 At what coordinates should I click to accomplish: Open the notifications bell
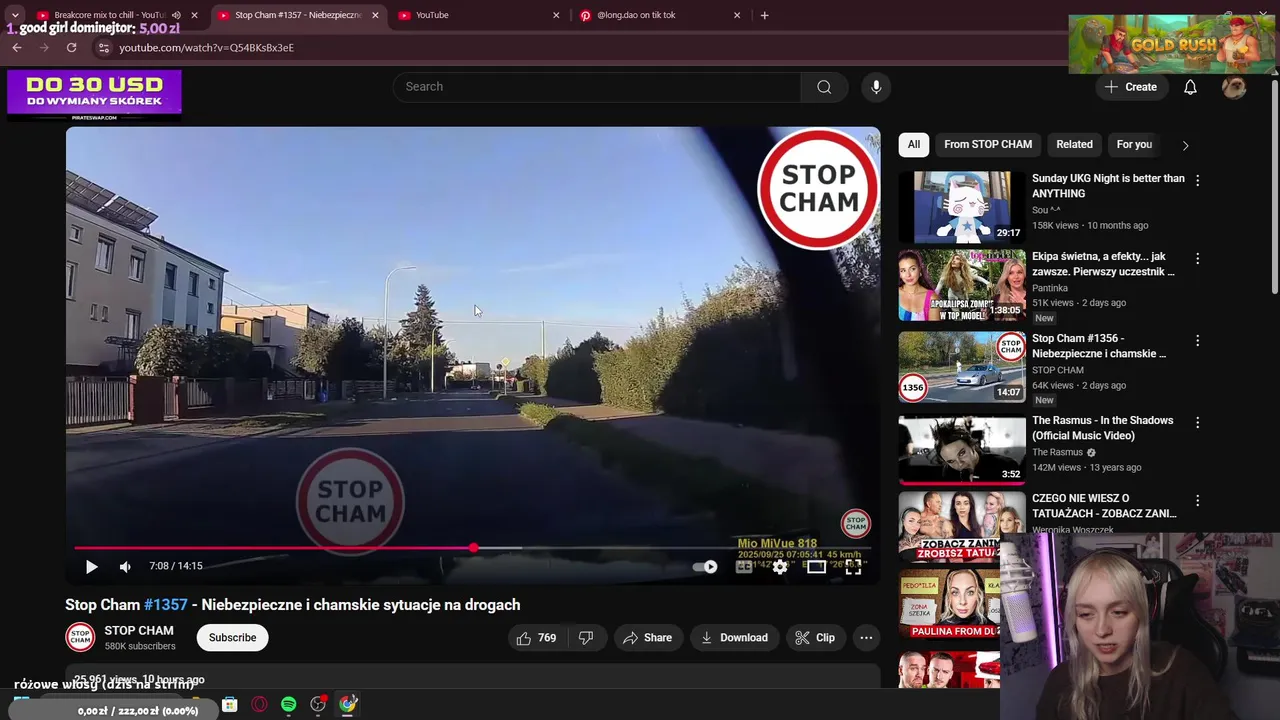[1190, 87]
